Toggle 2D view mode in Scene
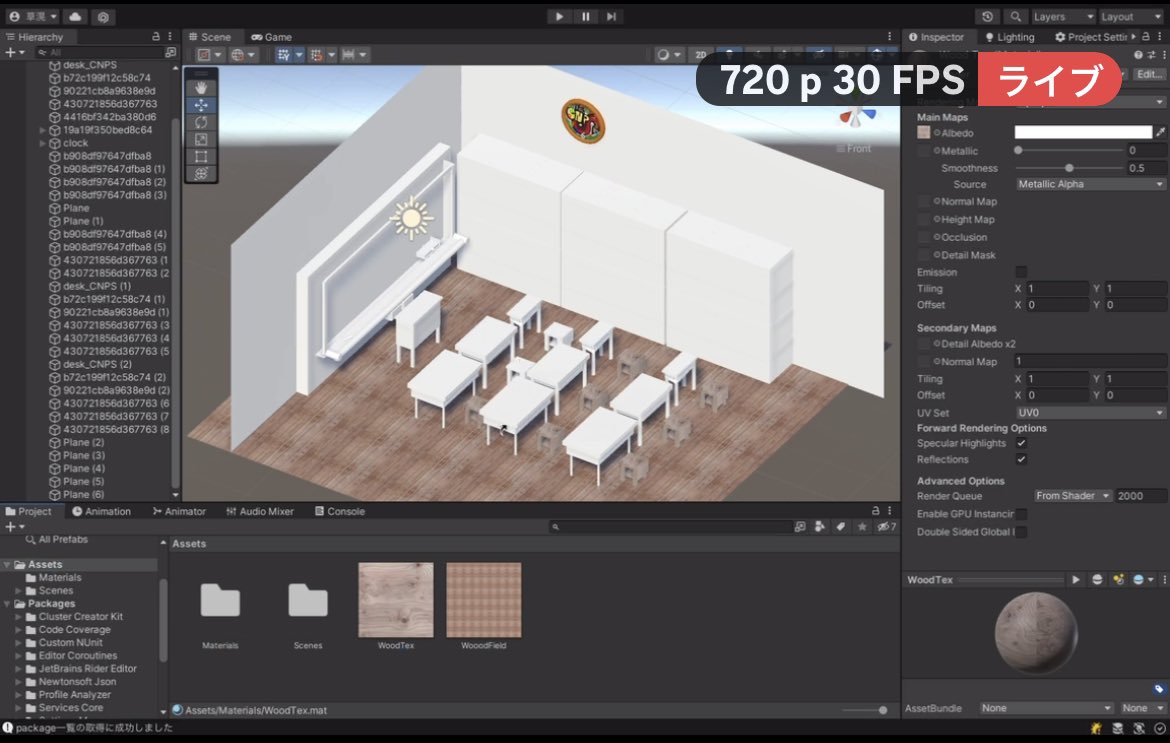 click(701, 54)
